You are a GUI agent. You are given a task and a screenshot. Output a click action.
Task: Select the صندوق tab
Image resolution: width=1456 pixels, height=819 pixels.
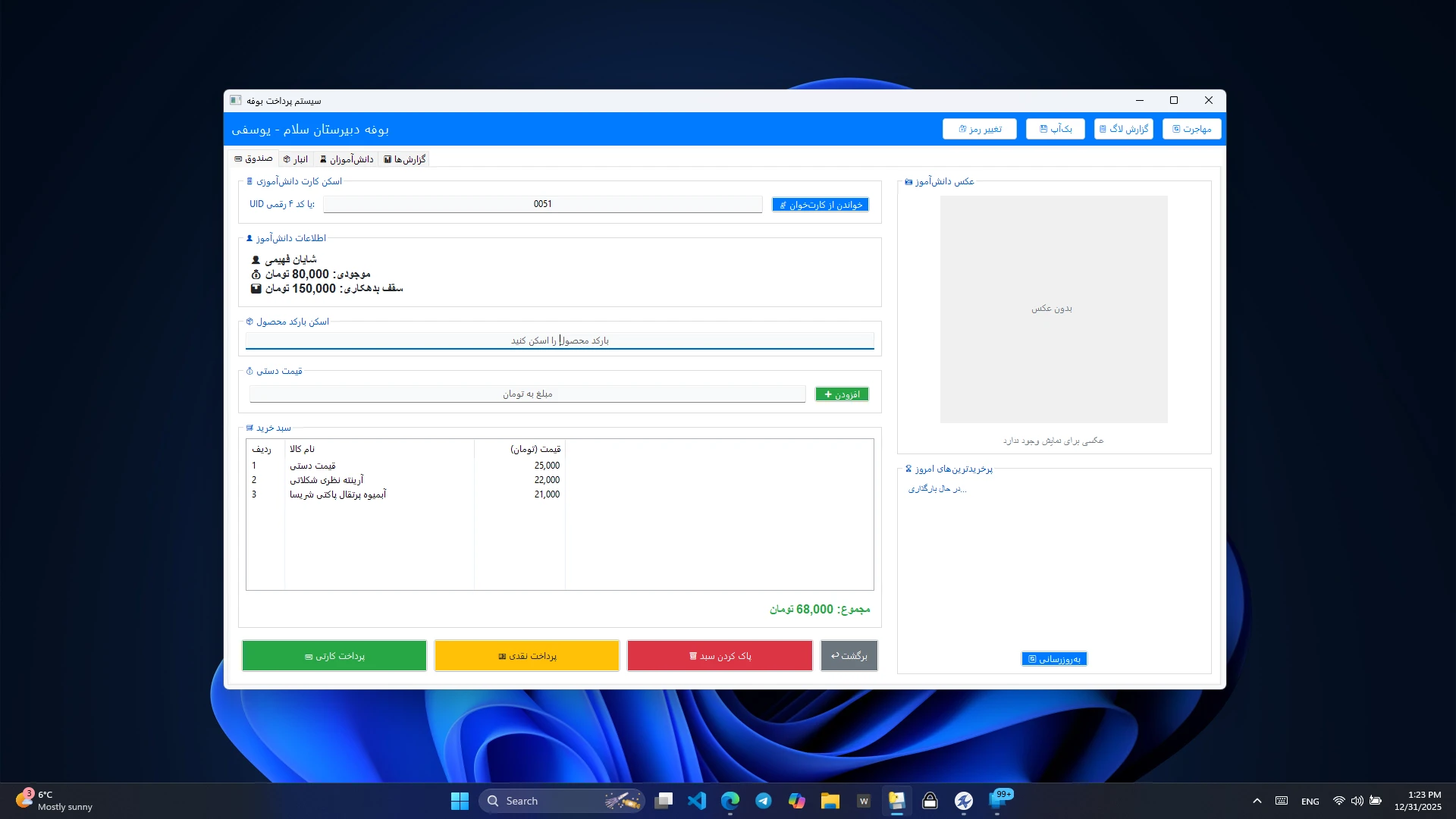click(x=254, y=158)
